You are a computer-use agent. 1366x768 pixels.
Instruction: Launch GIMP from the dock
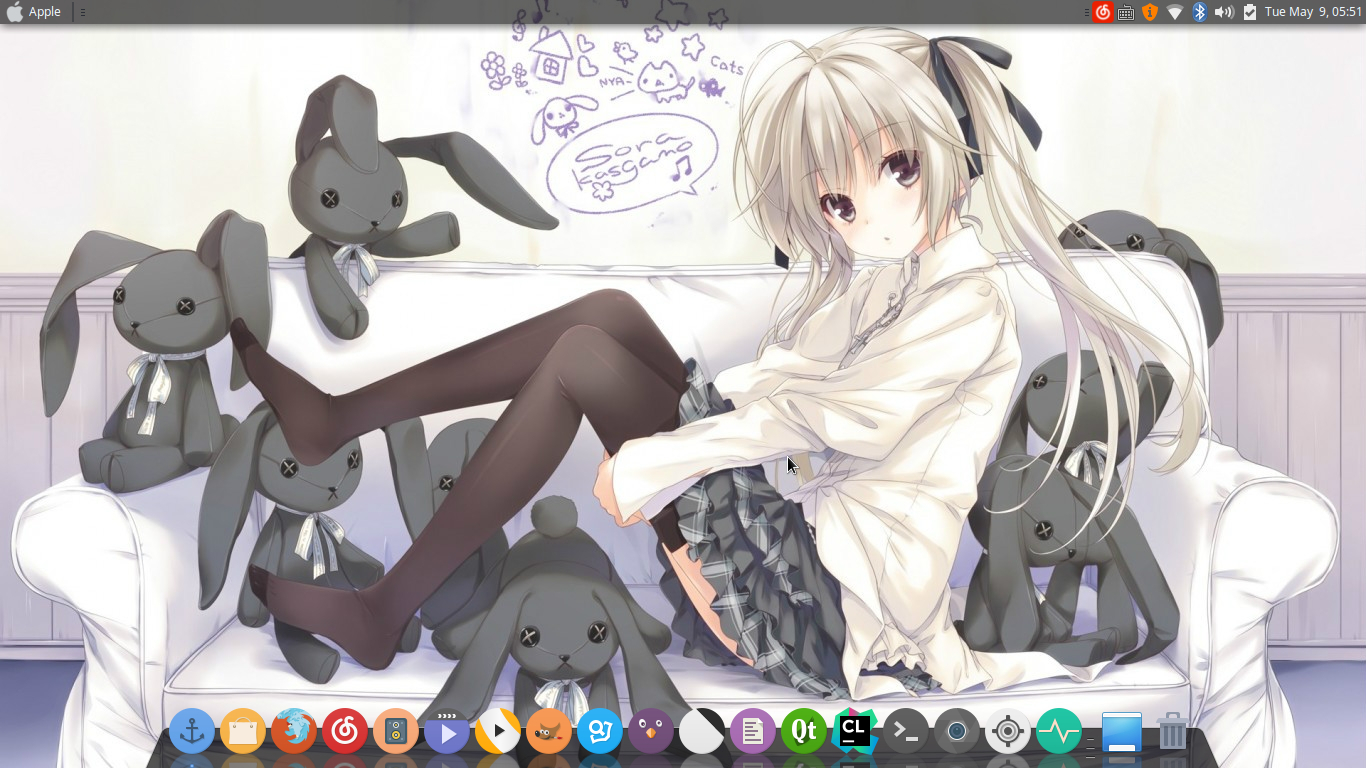(x=549, y=732)
